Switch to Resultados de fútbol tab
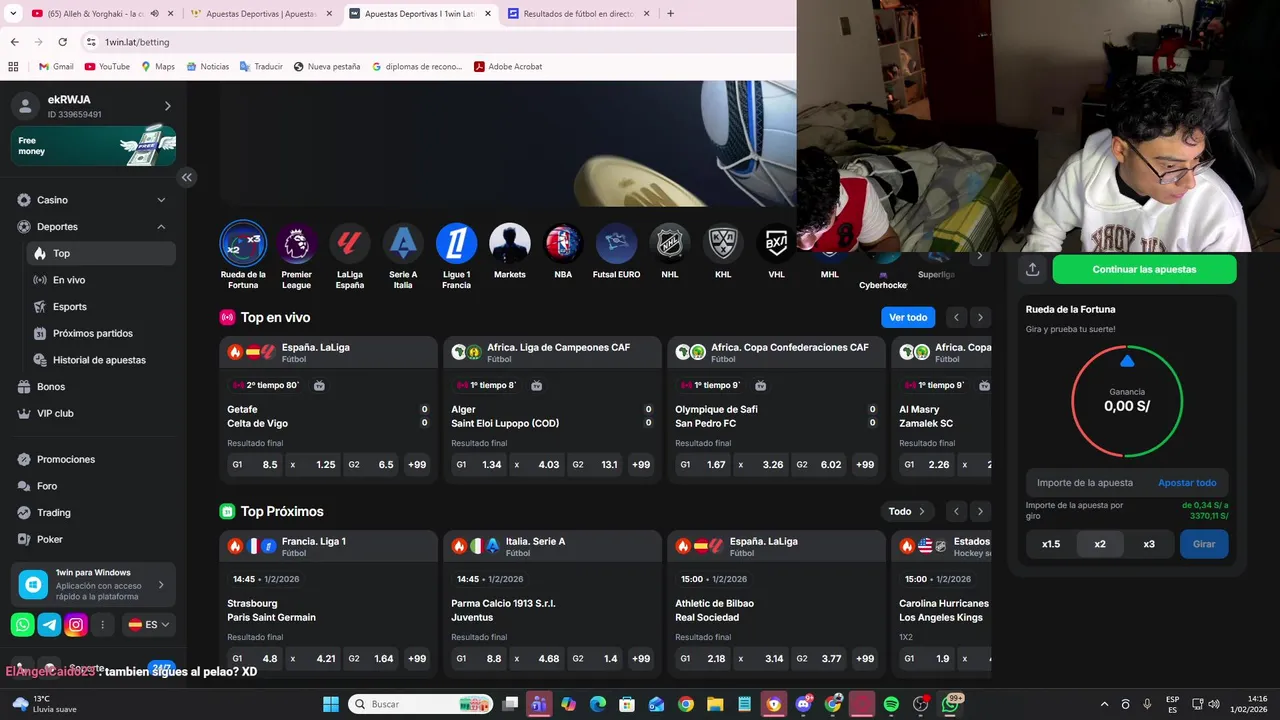1280x720 pixels. coord(578,14)
